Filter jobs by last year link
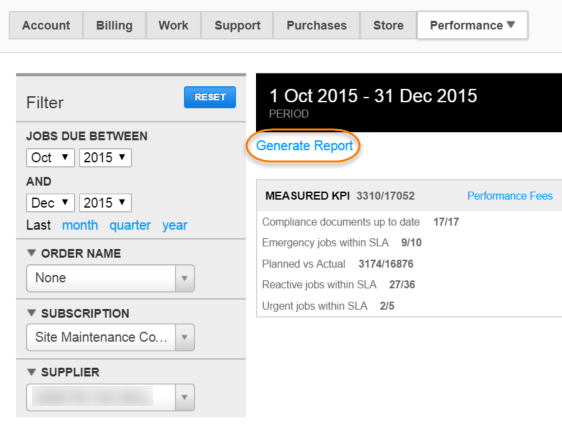Screen dimensions: 562x426 (x=175, y=225)
